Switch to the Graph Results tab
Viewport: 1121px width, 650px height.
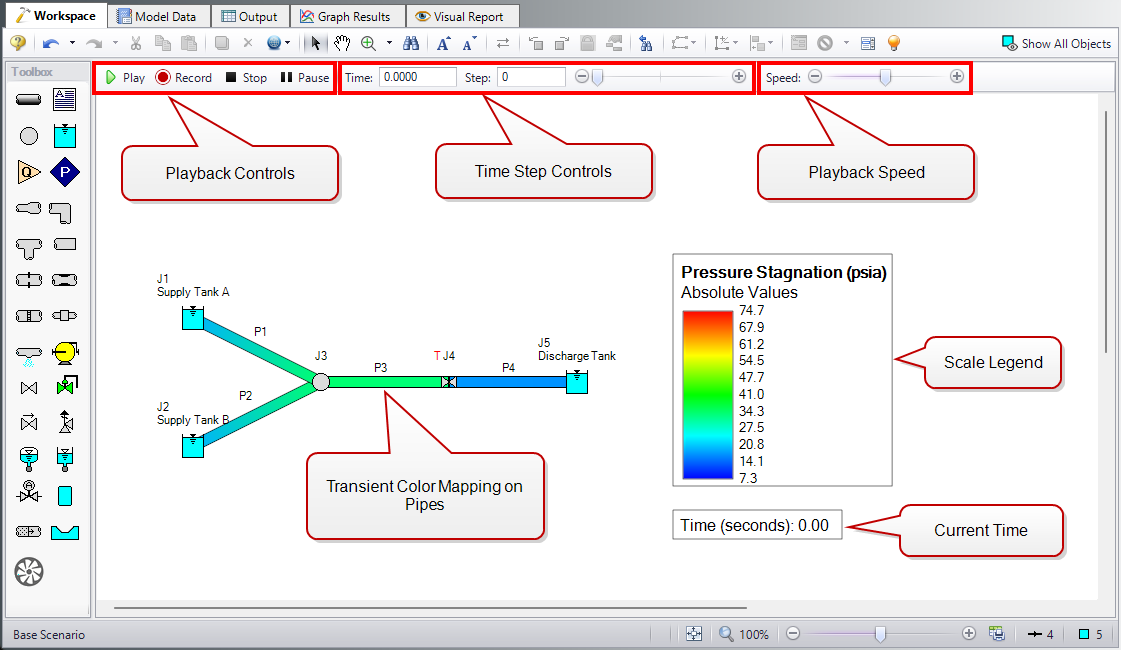(345, 16)
